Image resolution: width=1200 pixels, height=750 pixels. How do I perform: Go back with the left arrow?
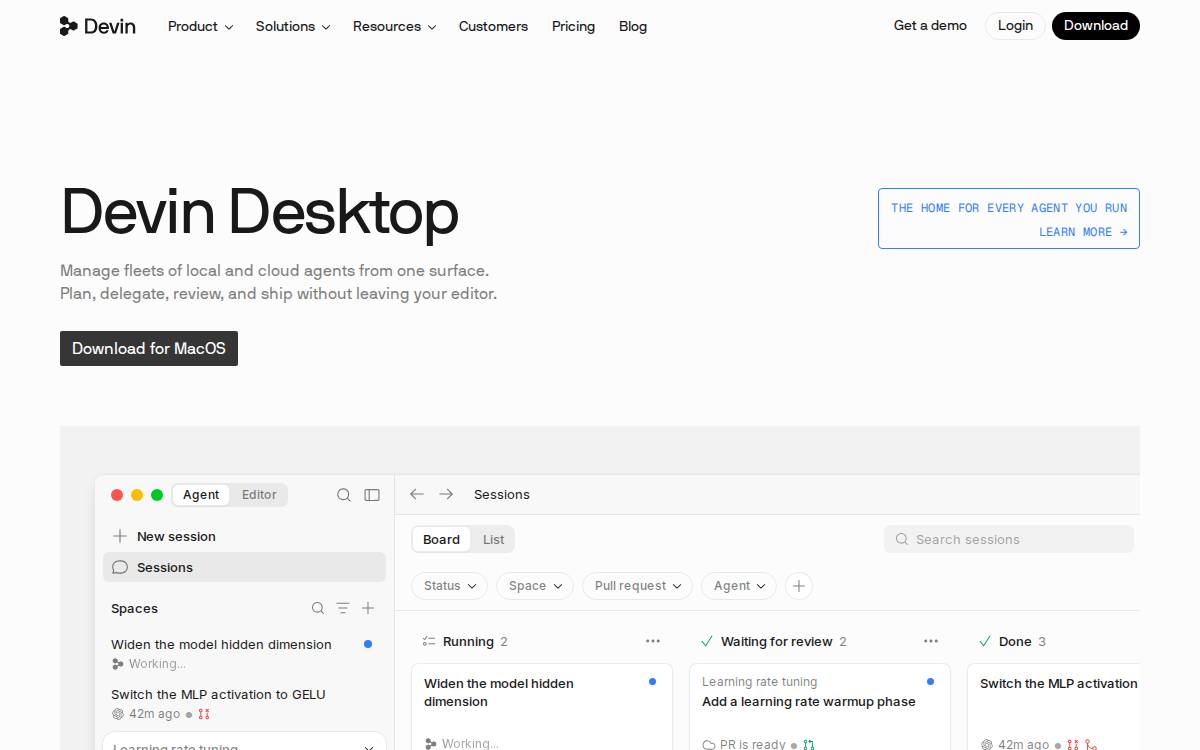tap(417, 495)
